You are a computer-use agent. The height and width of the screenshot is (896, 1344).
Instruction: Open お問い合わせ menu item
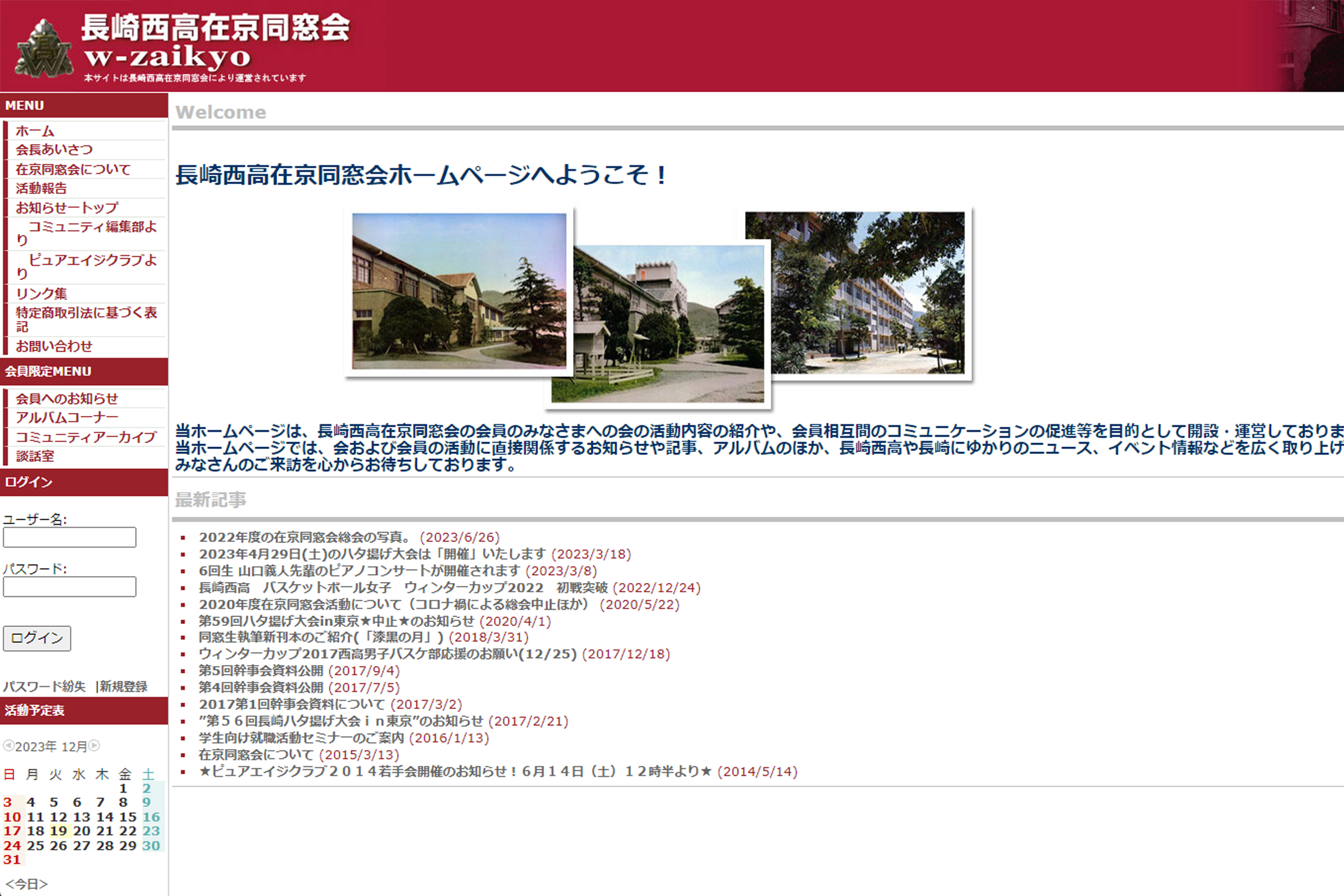point(53,346)
